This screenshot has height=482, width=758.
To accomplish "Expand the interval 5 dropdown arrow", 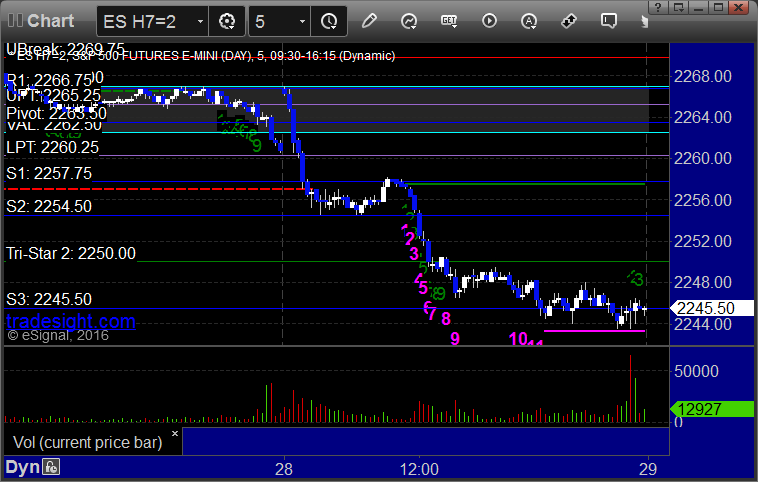I will coord(302,22).
